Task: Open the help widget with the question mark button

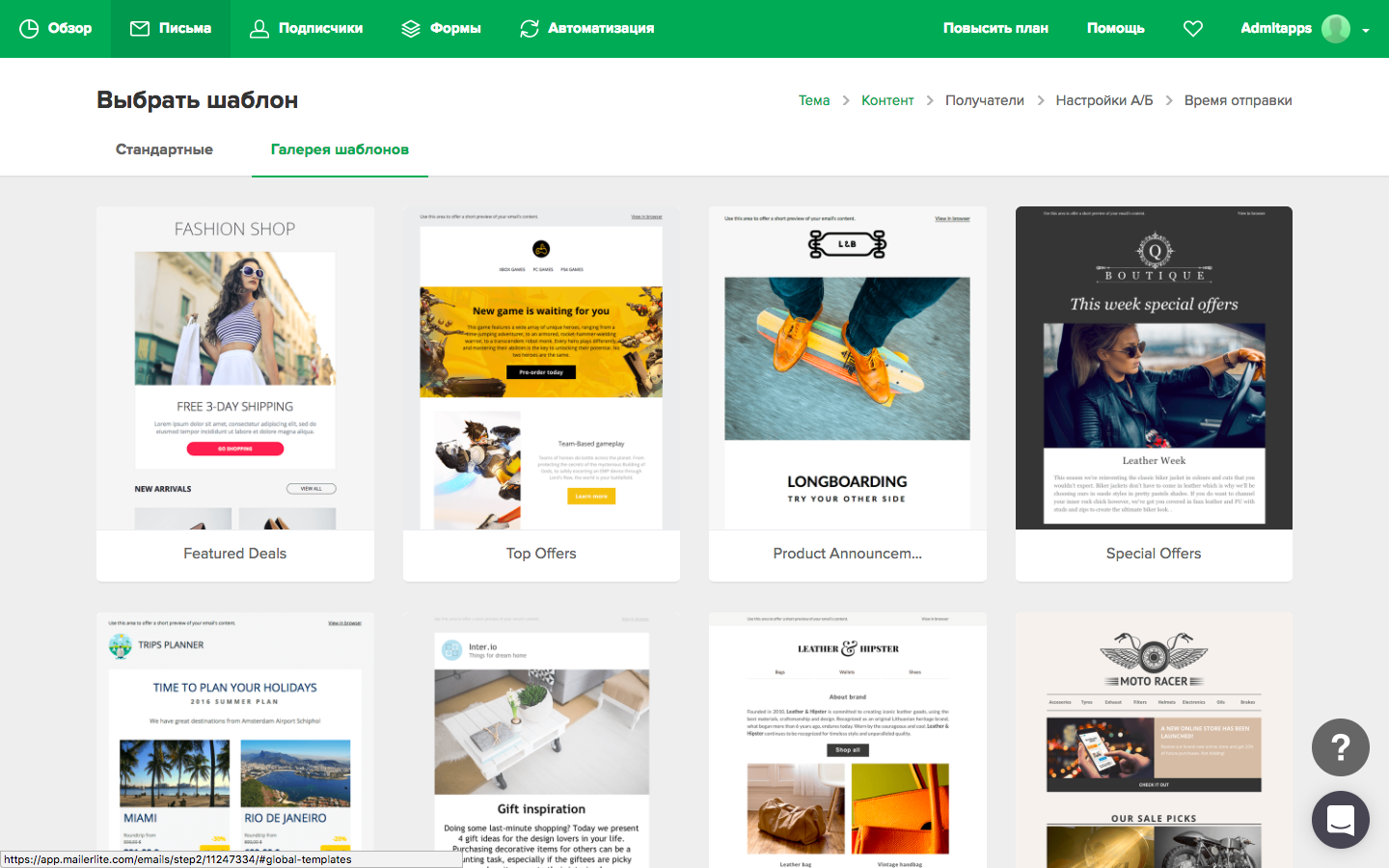Action: tap(1340, 747)
